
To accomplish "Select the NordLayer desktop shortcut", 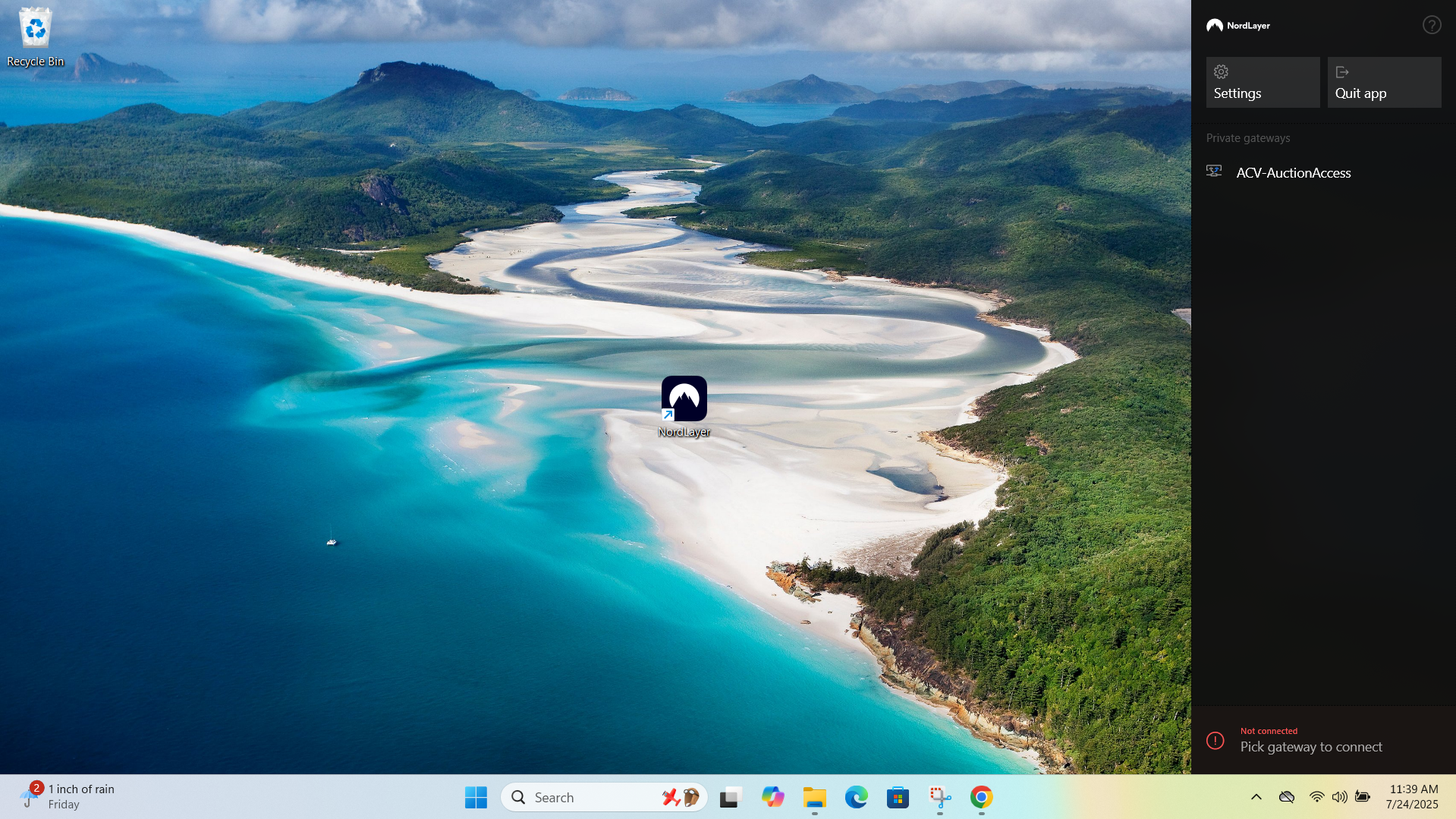I will pos(684,406).
